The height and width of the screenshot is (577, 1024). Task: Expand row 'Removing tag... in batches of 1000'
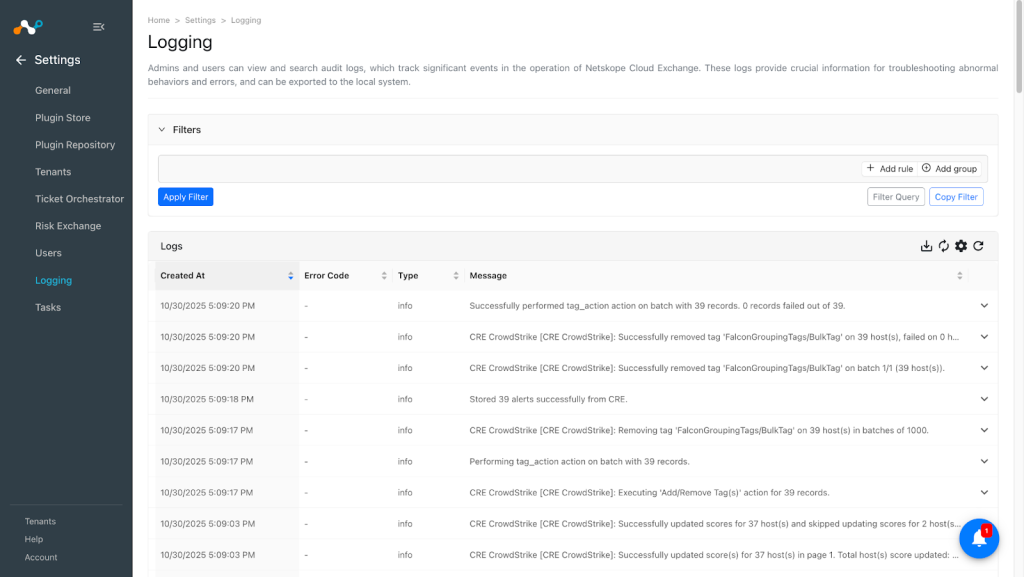[984, 430]
